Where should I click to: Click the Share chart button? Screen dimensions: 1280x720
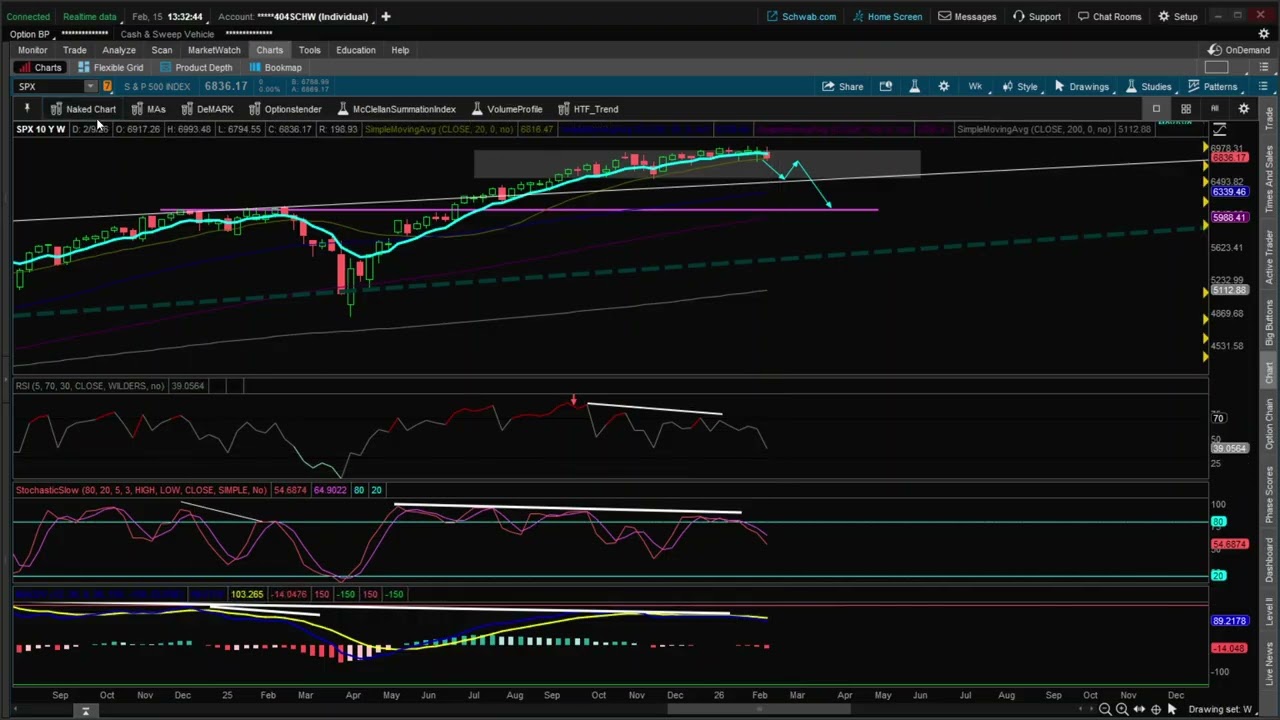pyautogui.click(x=842, y=87)
